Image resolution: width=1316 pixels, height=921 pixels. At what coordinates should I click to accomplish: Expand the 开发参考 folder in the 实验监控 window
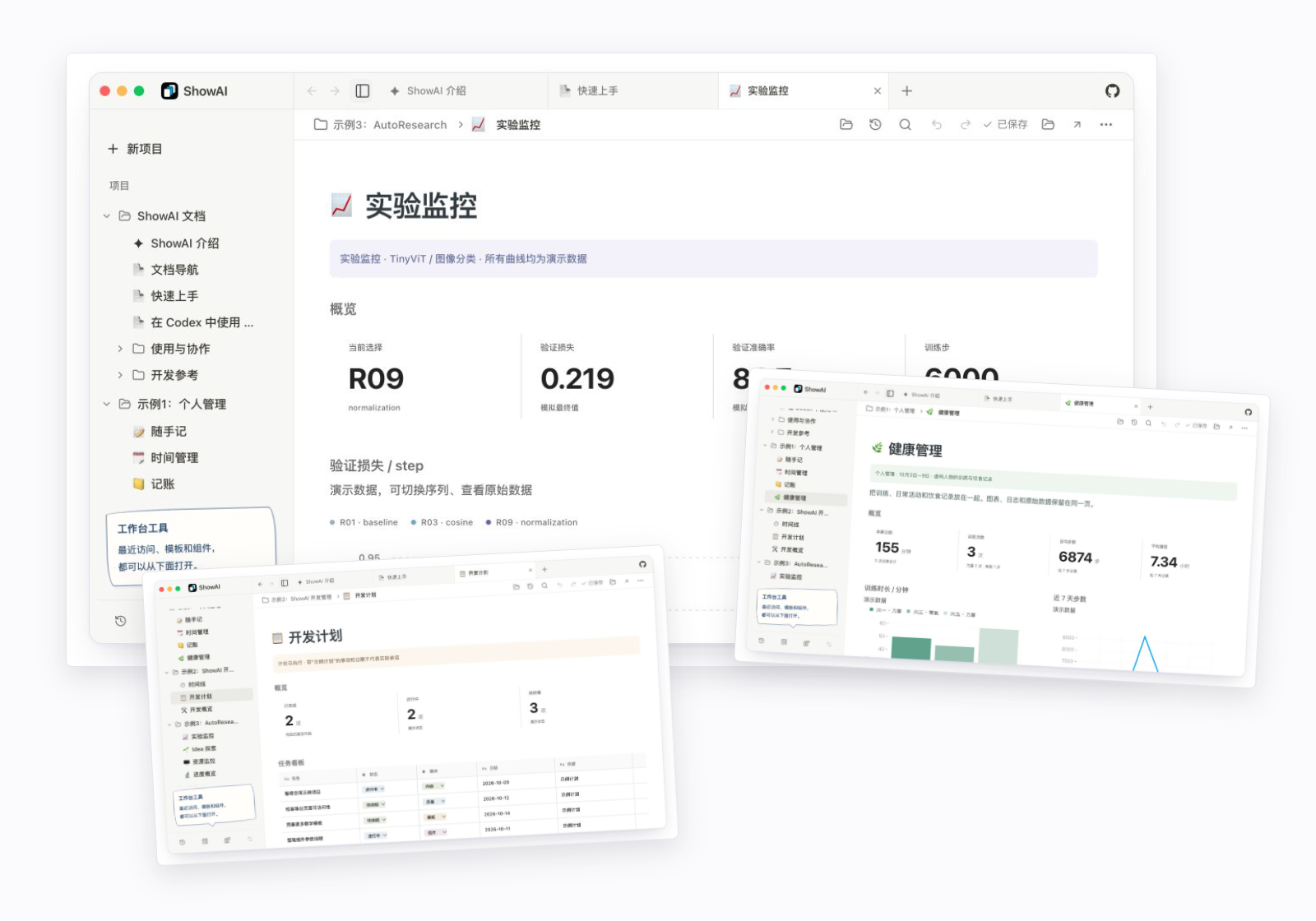(x=120, y=375)
